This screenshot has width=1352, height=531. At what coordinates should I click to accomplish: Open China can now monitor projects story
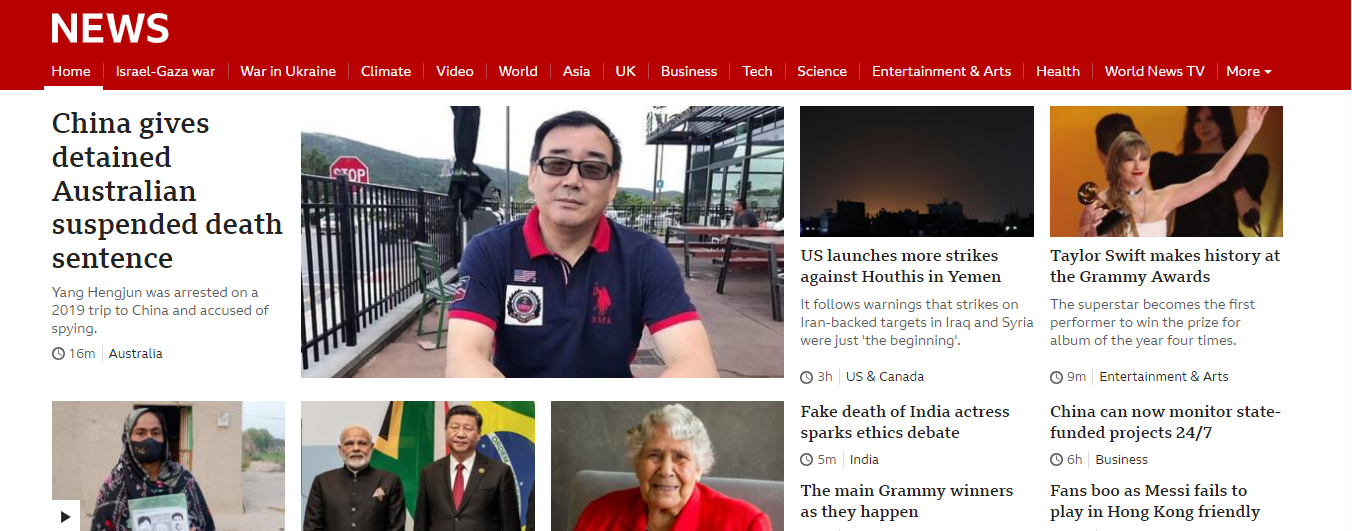1165,422
